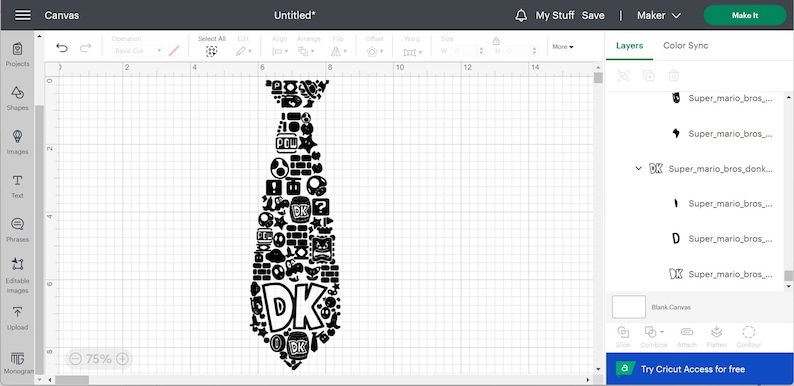Click the Duplicate icon in Layers panel

pos(648,76)
